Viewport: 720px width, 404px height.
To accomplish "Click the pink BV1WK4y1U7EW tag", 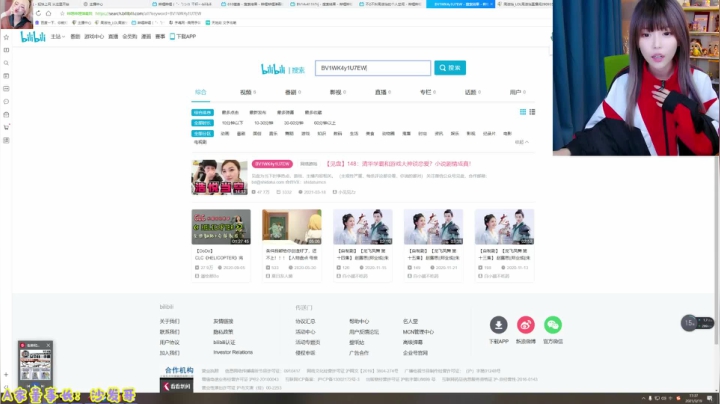I will (272, 164).
